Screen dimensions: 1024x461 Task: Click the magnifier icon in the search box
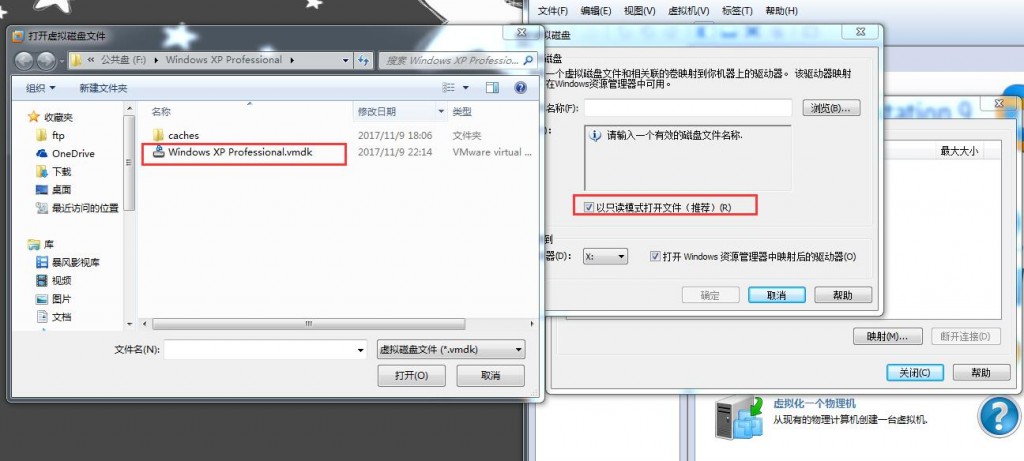coord(529,60)
